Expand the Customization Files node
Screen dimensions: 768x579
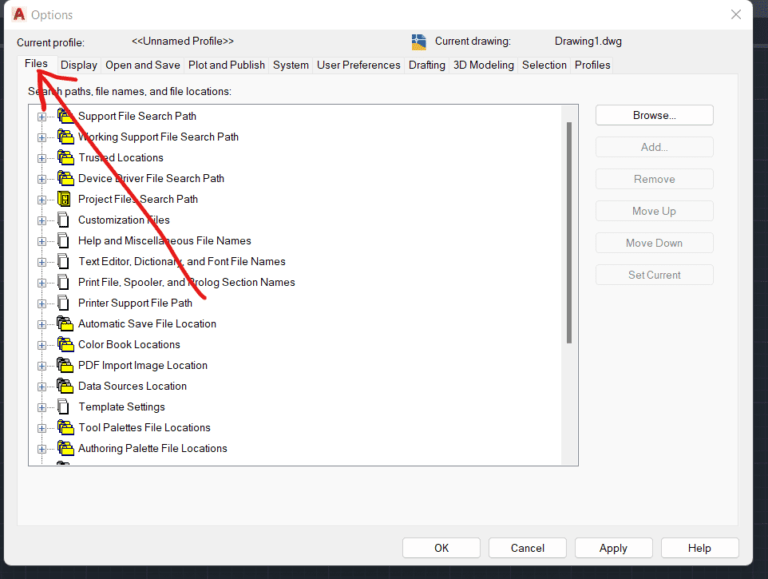42,220
